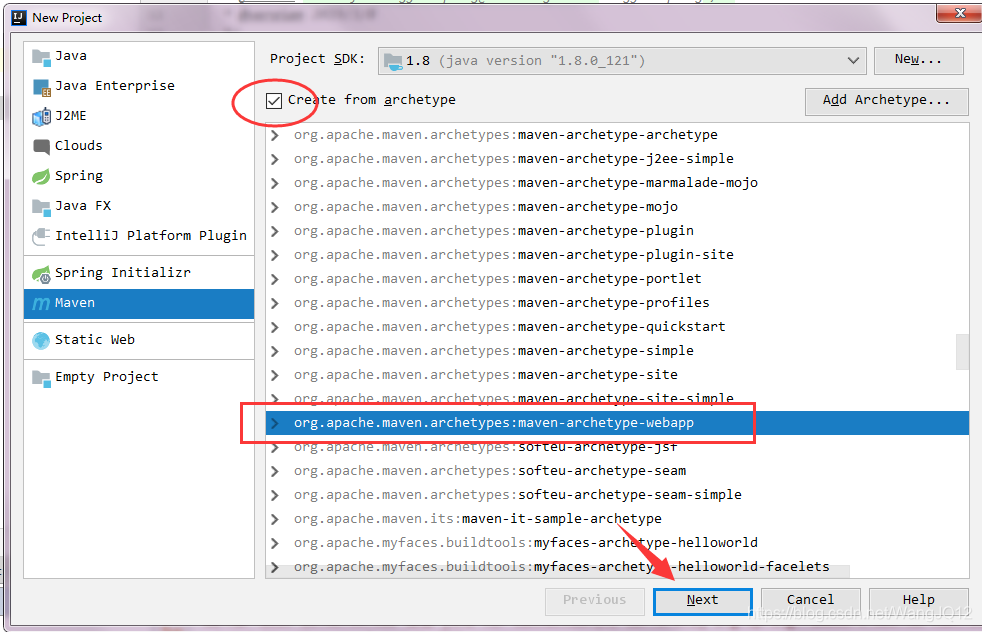The width and height of the screenshot is (982, 632).
Task: Click the Java Enterprise icon
Action: click(41, 88)
